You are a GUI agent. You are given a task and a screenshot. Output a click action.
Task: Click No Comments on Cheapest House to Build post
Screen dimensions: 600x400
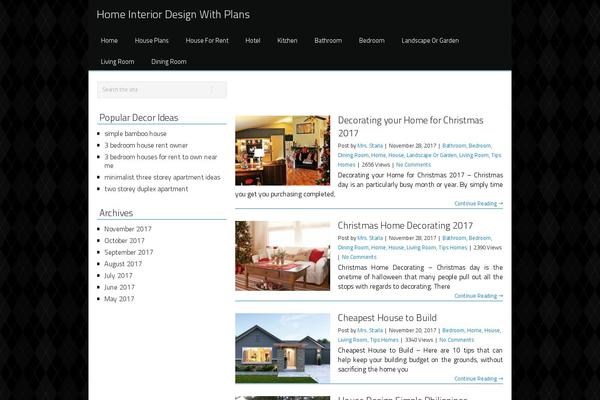(457, 340)
